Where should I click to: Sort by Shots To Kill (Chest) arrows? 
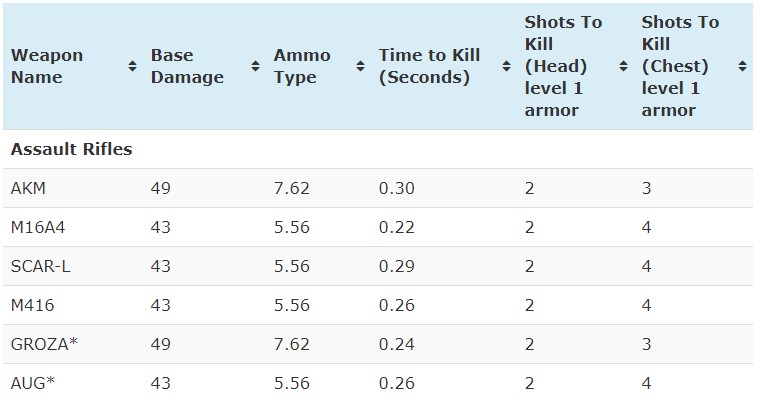[x=742, y=66]
